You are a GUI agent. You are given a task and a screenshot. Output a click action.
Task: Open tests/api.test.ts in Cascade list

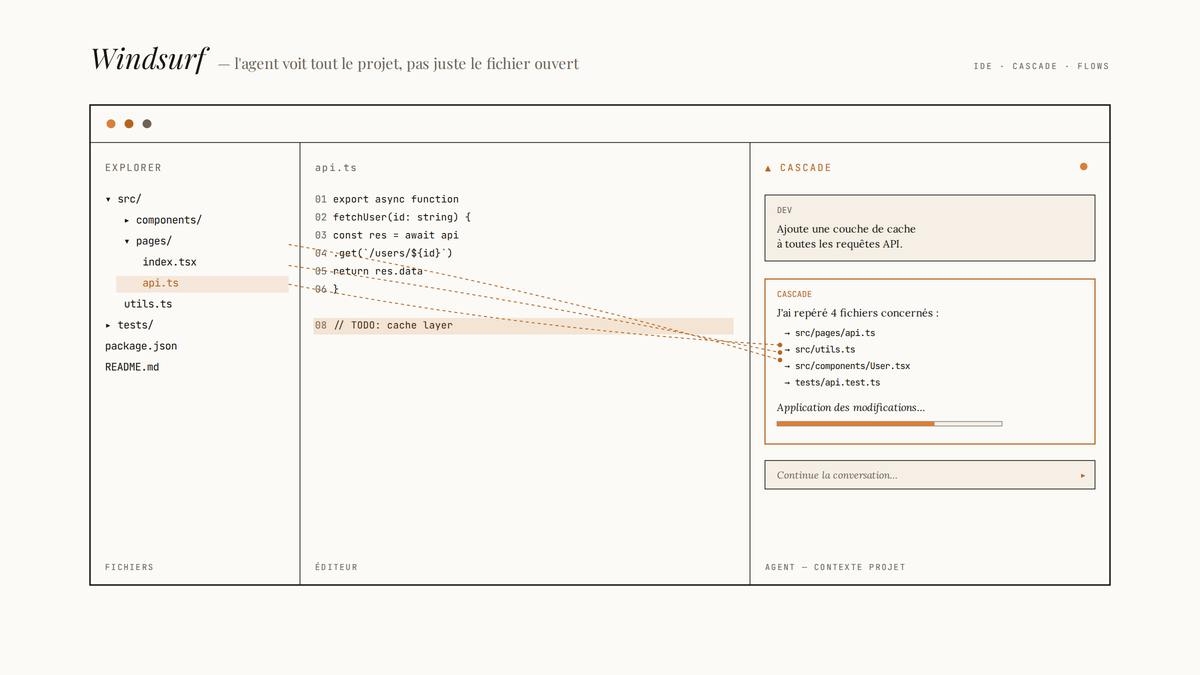pyautogui.click(x=832, y=383)
